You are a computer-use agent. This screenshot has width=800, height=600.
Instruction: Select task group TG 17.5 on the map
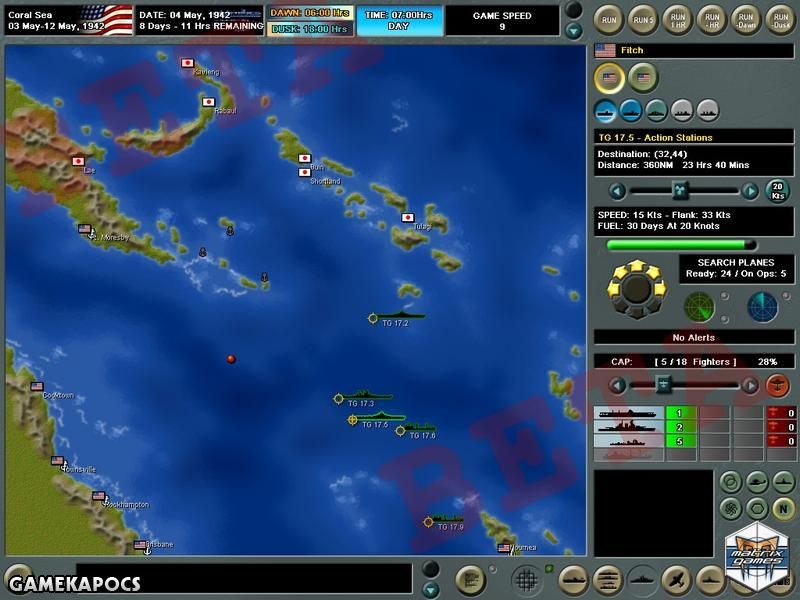point(377,419)
